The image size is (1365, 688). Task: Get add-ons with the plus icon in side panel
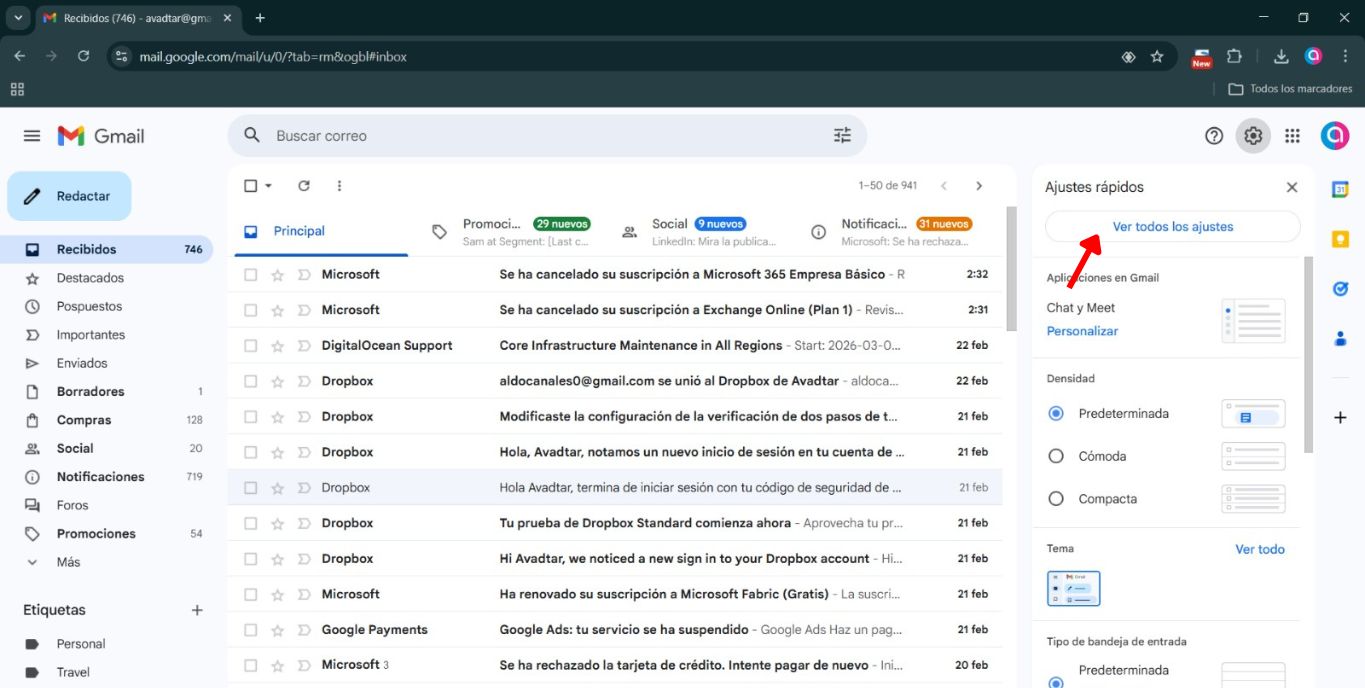tap(1340, 417)
